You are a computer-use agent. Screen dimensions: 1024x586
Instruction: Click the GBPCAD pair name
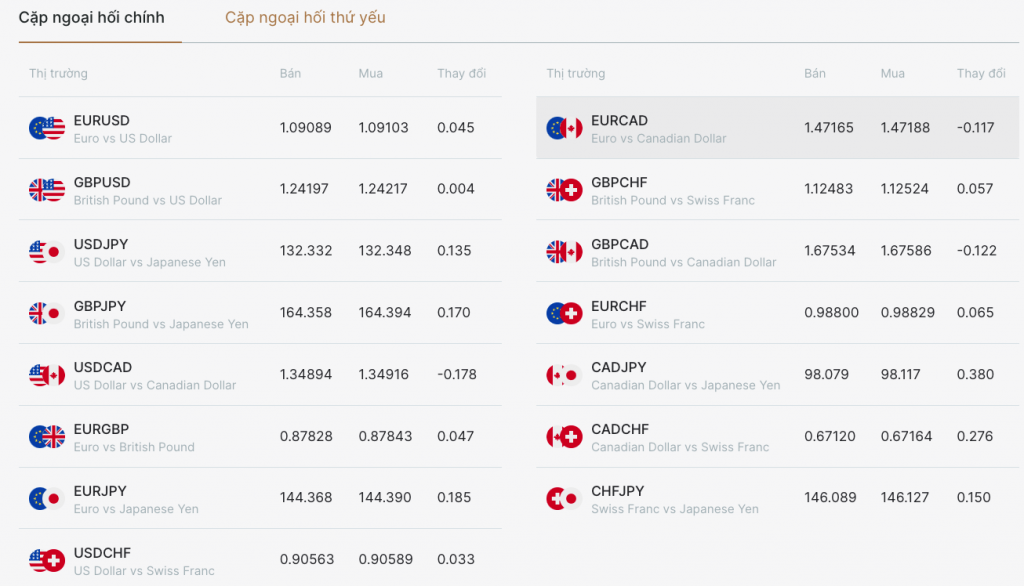pyautogui.click(x=620, y=244)
